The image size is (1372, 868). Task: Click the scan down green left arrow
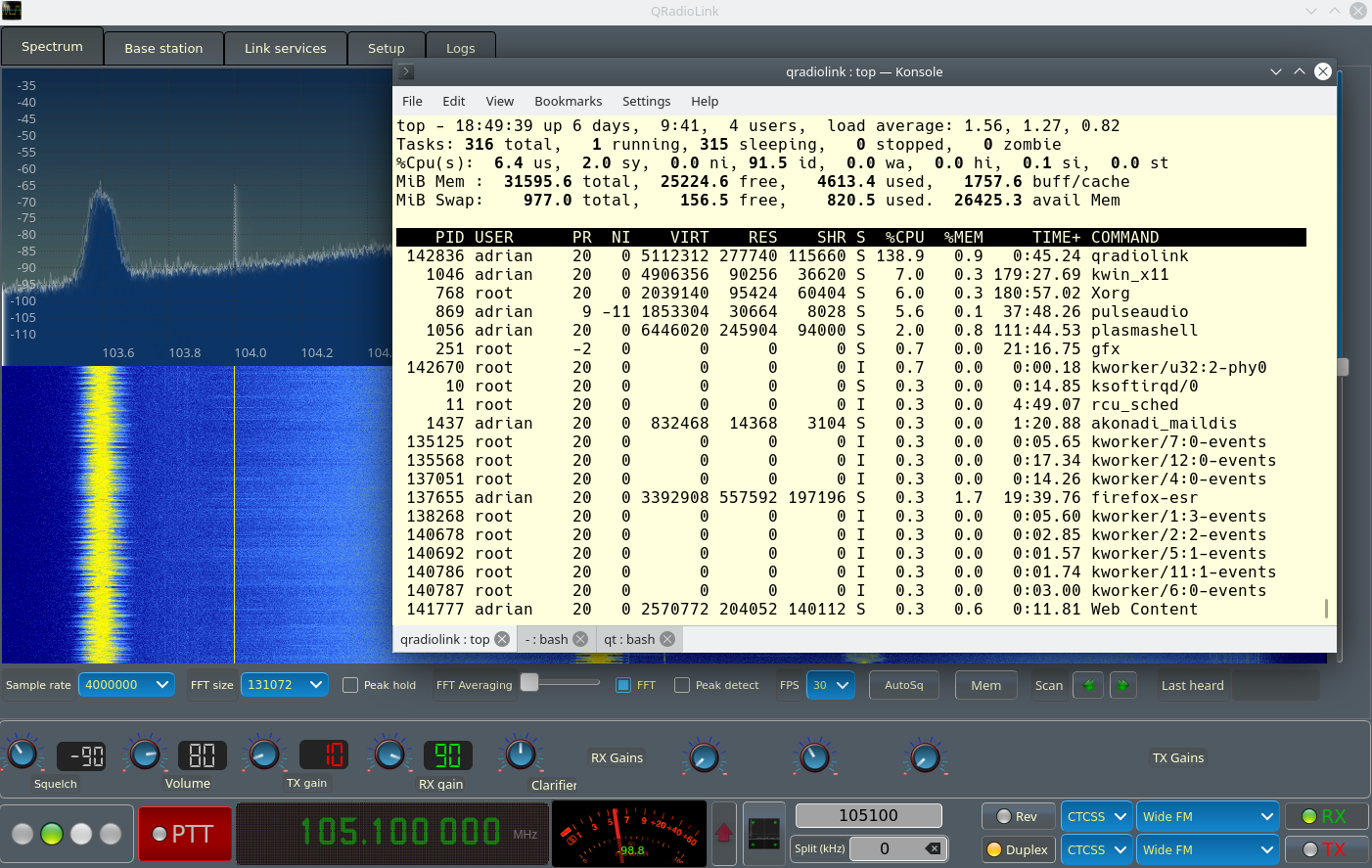pos(1088,685)
